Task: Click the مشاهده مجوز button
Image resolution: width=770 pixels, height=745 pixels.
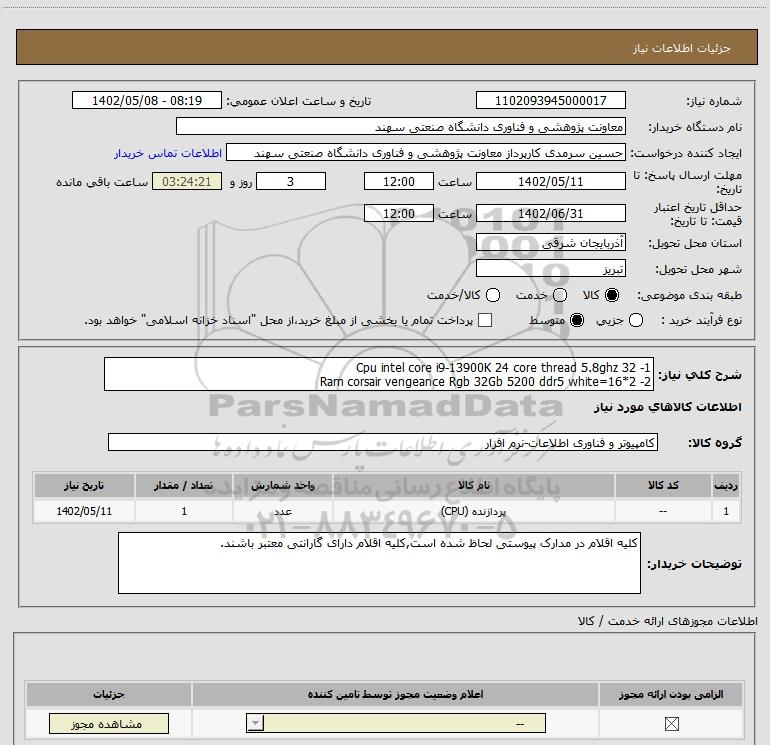Action: point(109,723)
